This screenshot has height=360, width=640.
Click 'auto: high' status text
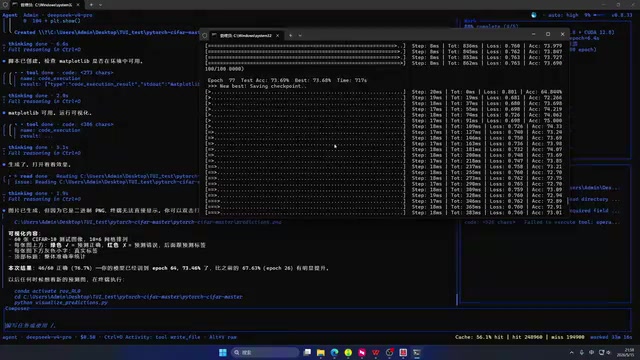563,15
